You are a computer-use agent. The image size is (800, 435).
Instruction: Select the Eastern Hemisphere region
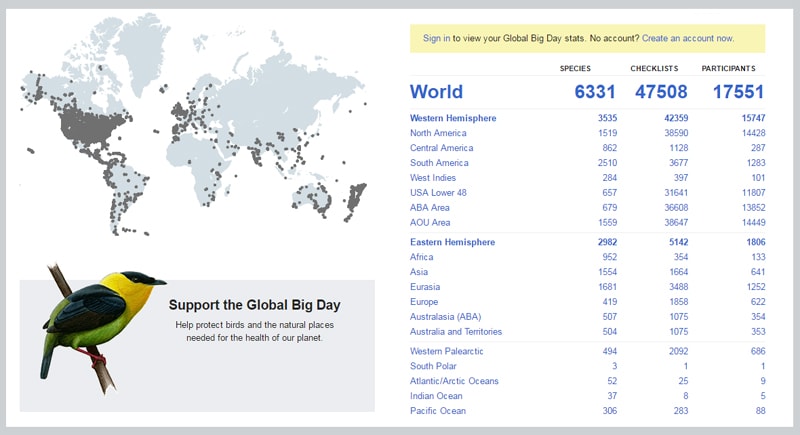point(452,242)
